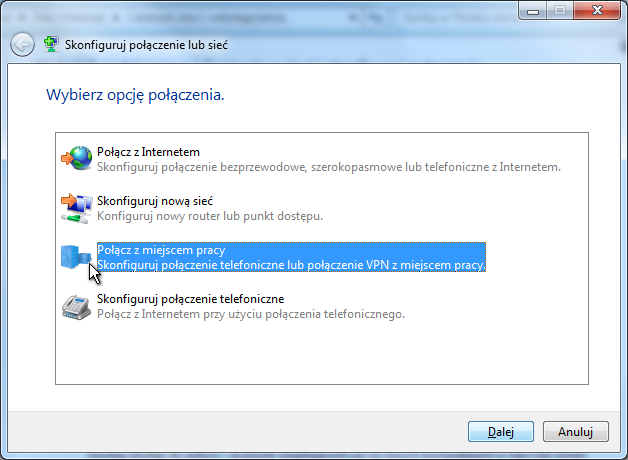Image resolution: width=628 pixels, height=460 pixels.
Task: Go back using the round arrow button
Action: point(22,45)
